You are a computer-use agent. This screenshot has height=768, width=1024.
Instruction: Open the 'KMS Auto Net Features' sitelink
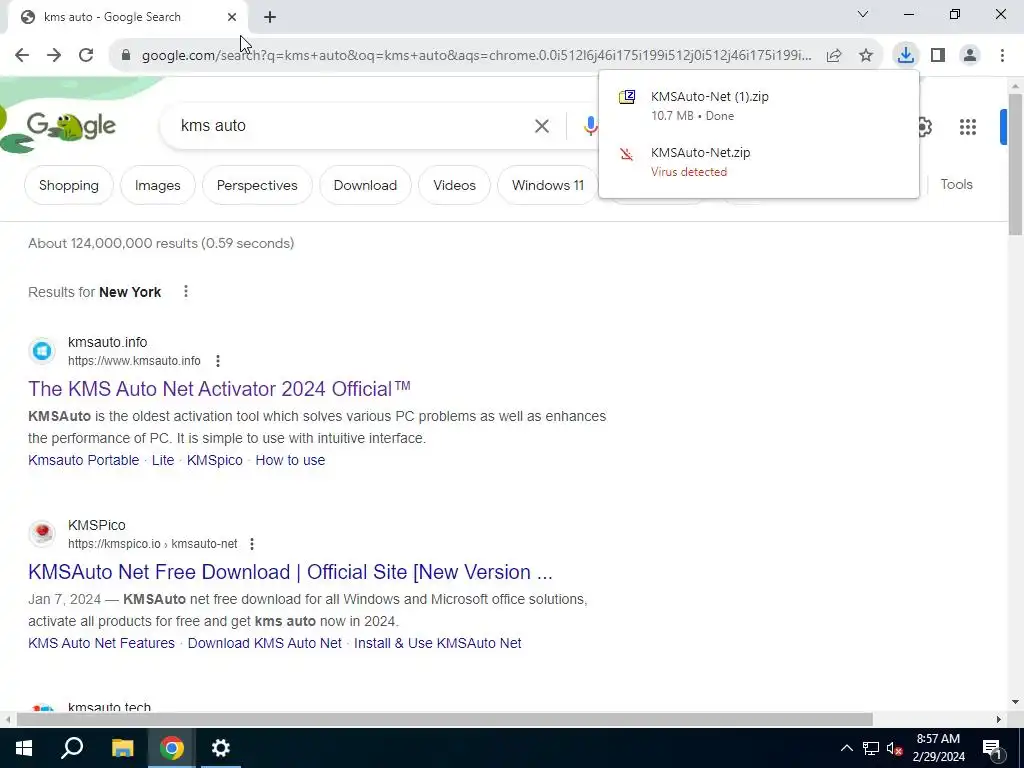tap(101, 643)
